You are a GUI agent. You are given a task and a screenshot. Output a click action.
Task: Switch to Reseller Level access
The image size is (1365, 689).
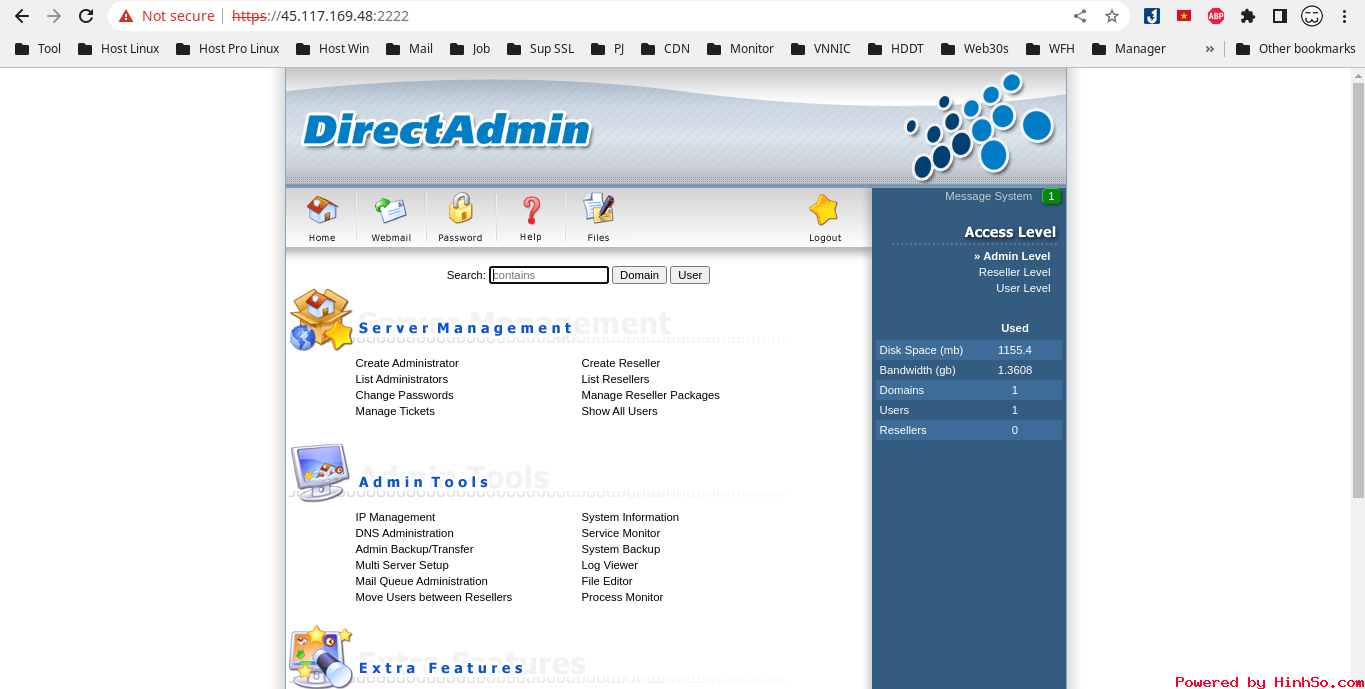point(1014,272)
